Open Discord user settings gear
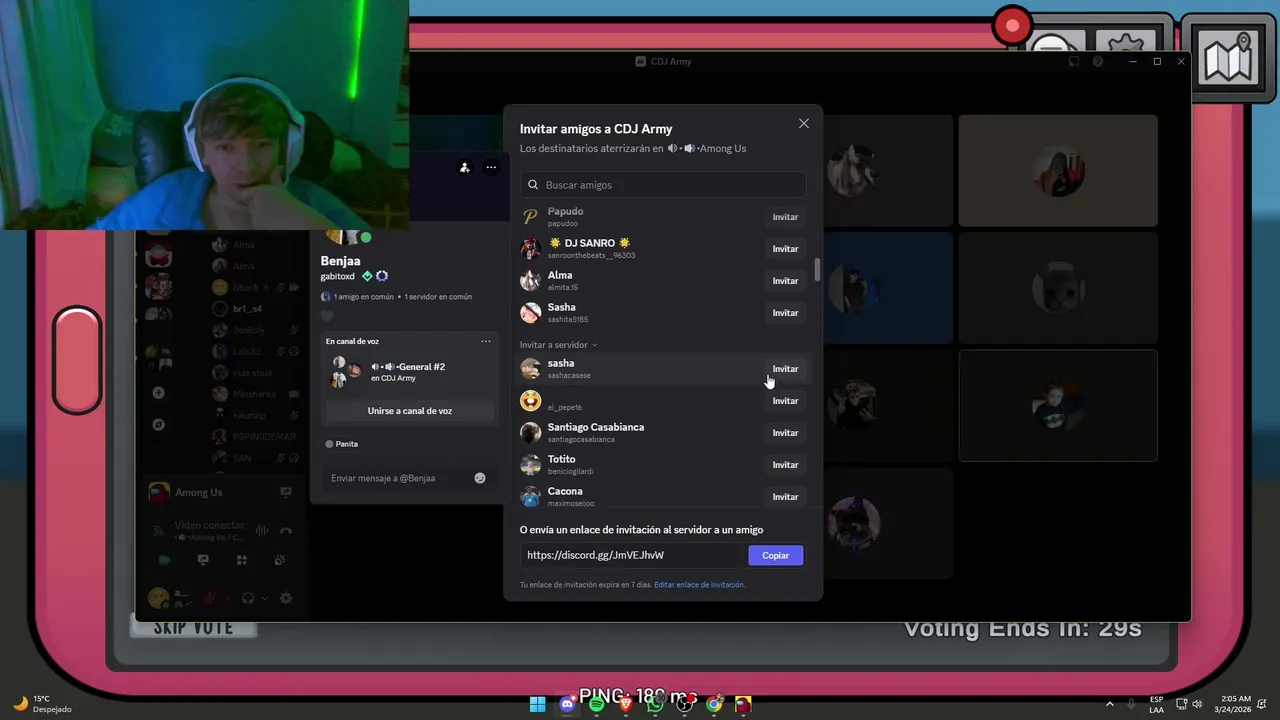1280x720 pixels. [286, 598]
